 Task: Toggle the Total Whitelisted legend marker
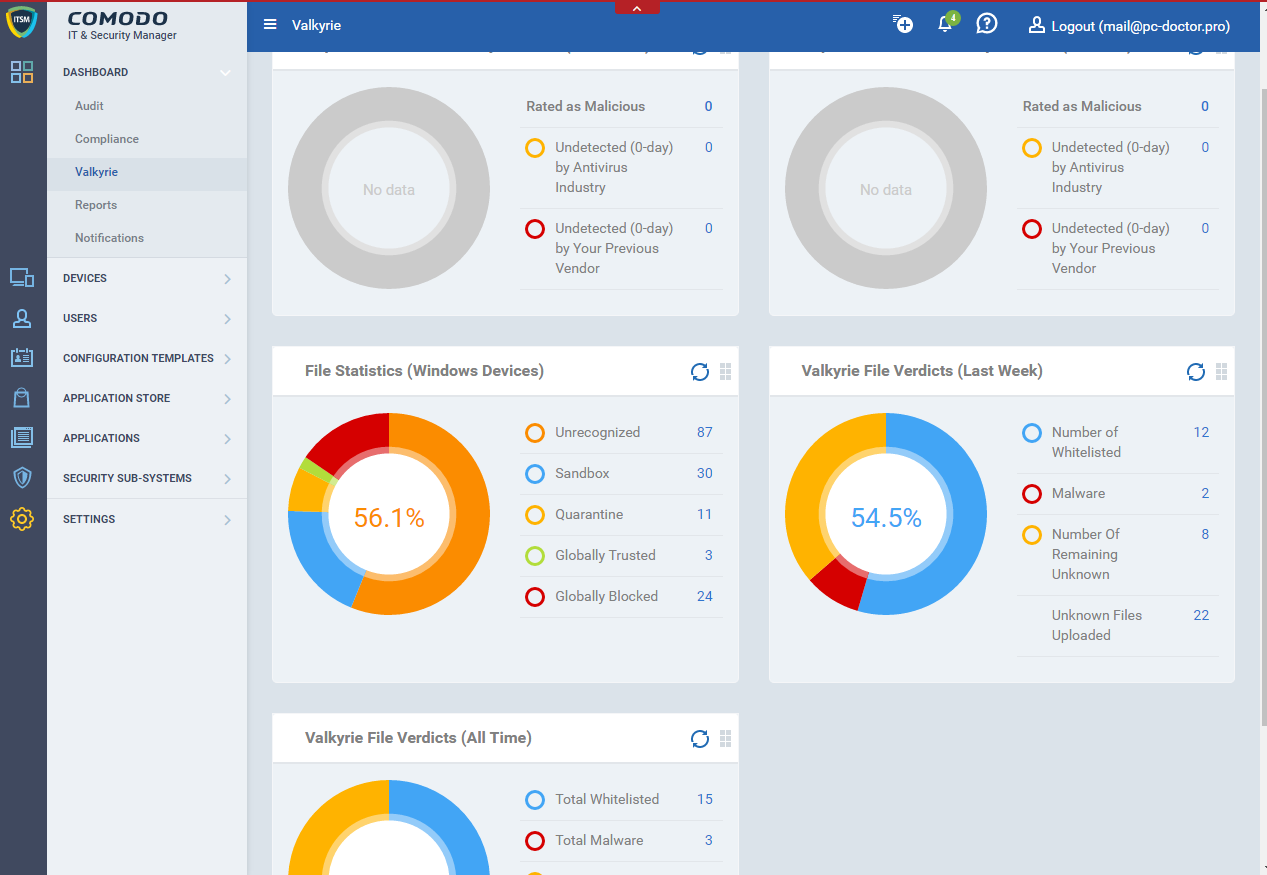point(535,800)
